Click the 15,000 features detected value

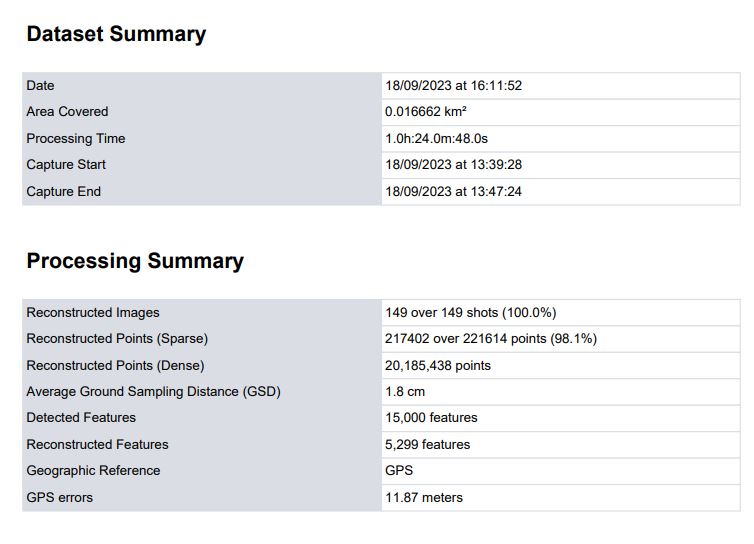click(431, 418)
